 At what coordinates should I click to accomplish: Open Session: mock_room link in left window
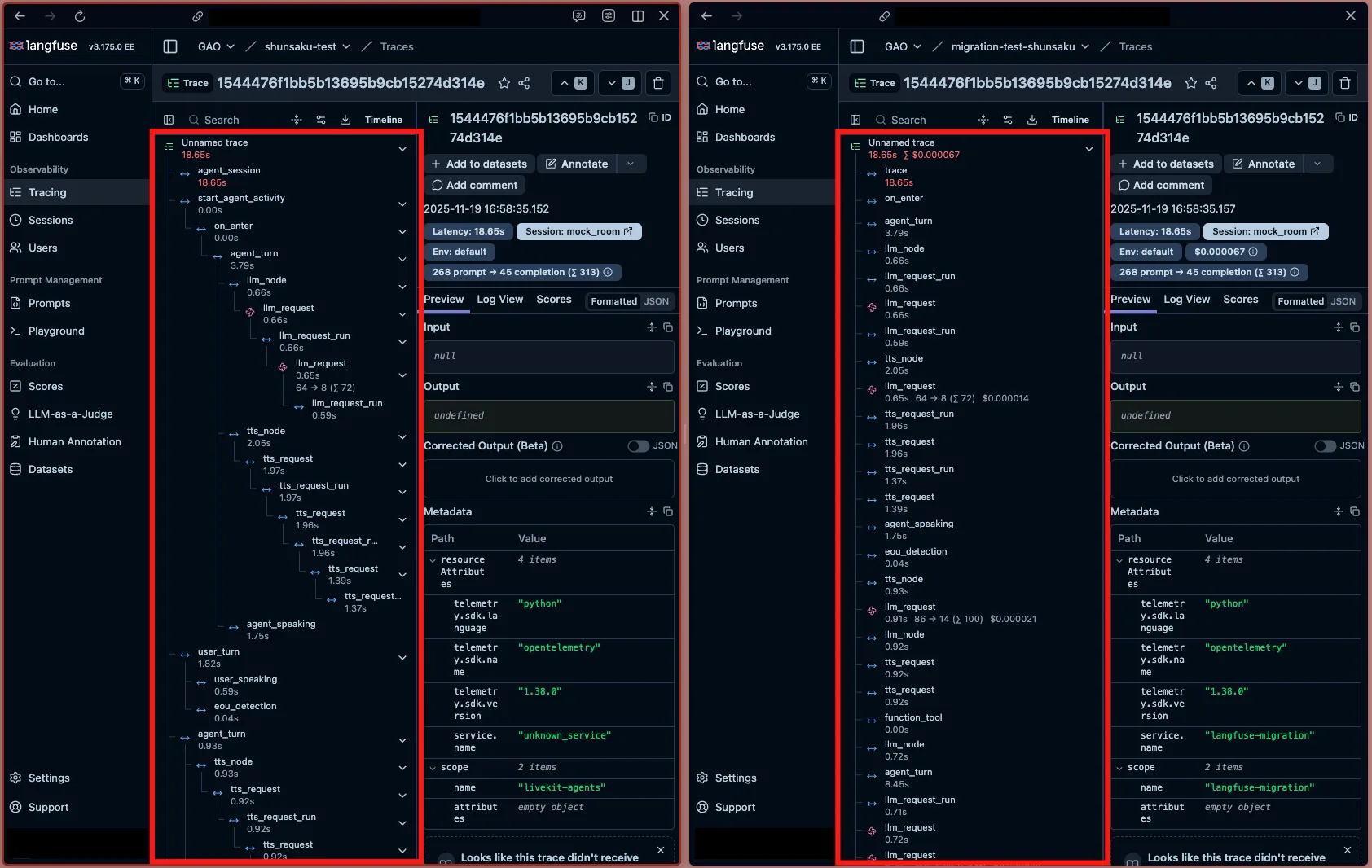(578, 231)
